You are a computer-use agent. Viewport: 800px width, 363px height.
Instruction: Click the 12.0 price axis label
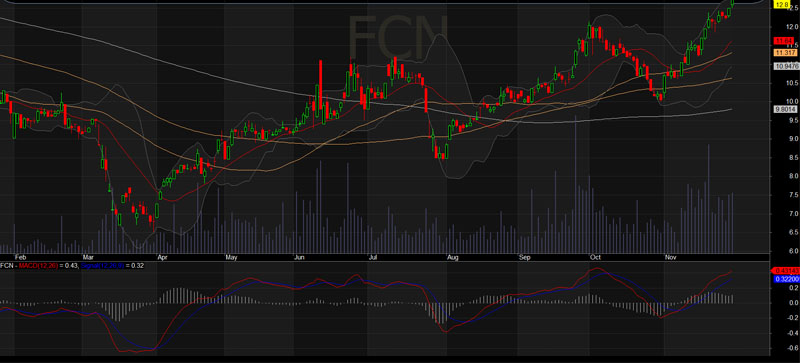792,27
